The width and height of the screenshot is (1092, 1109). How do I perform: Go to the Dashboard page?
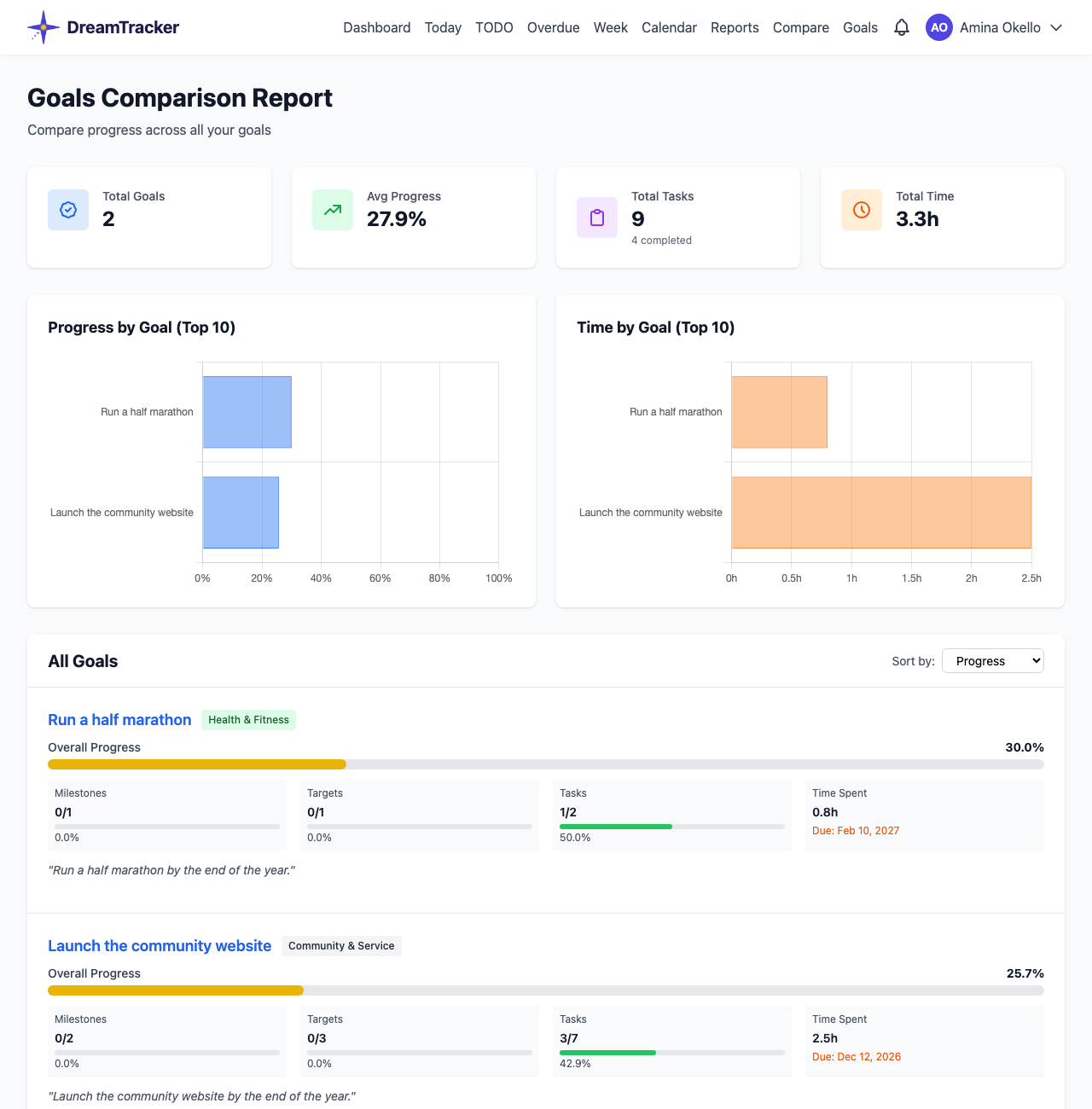(377, 27)
